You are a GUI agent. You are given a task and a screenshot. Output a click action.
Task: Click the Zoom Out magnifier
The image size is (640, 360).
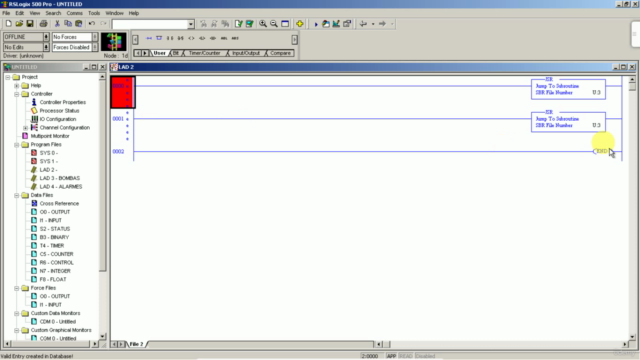274,24
